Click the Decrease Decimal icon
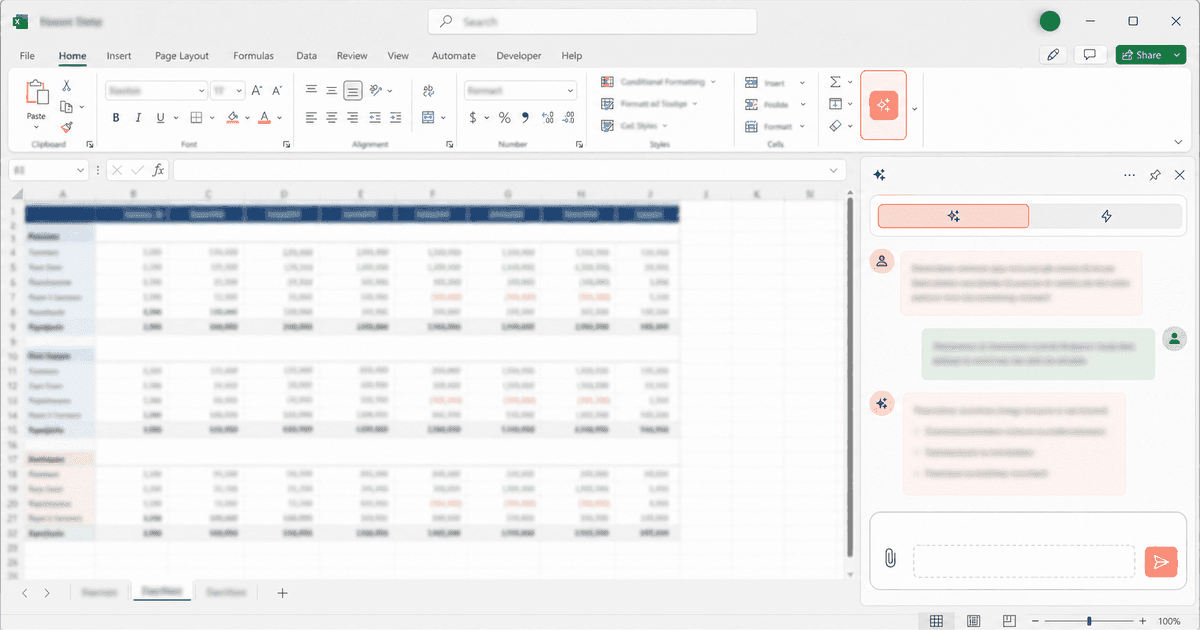 (x=569, y=118)
